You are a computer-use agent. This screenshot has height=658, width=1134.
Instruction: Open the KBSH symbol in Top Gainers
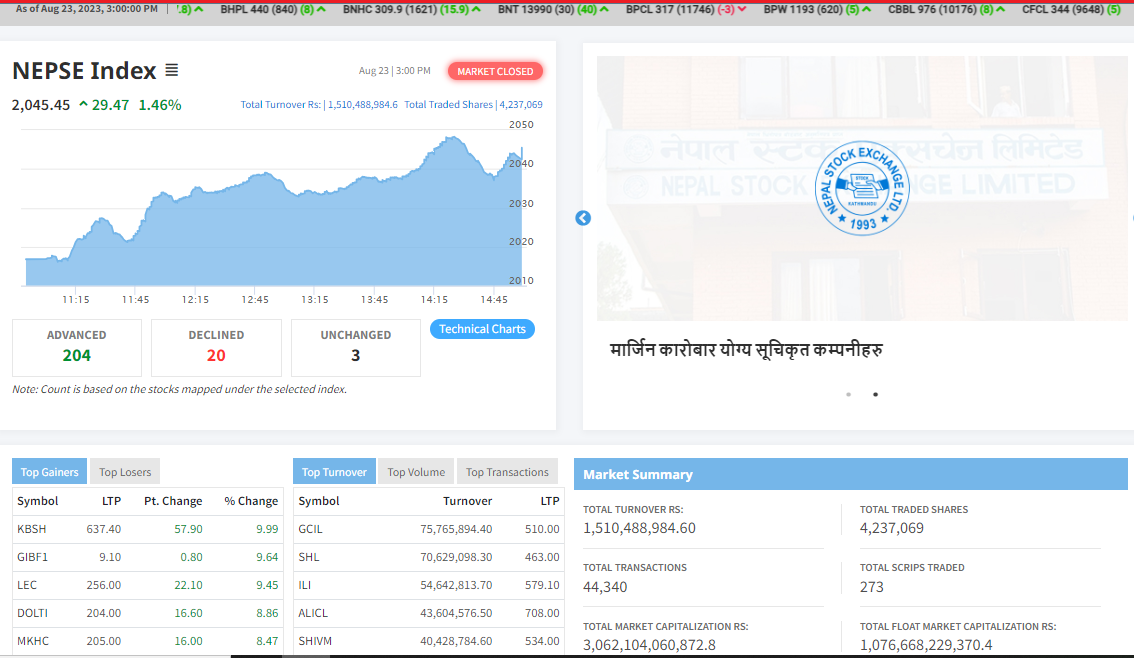click(x=32, y=529)
